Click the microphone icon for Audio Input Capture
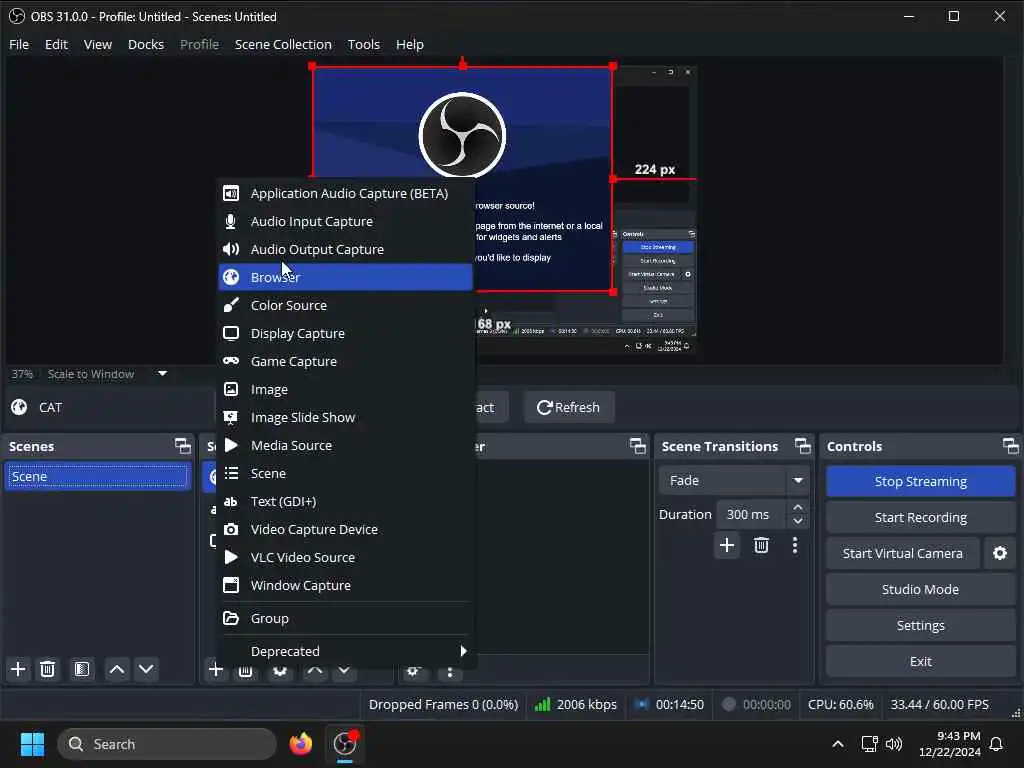Viewport: 1024px width, 768px height. coord(231,221)
